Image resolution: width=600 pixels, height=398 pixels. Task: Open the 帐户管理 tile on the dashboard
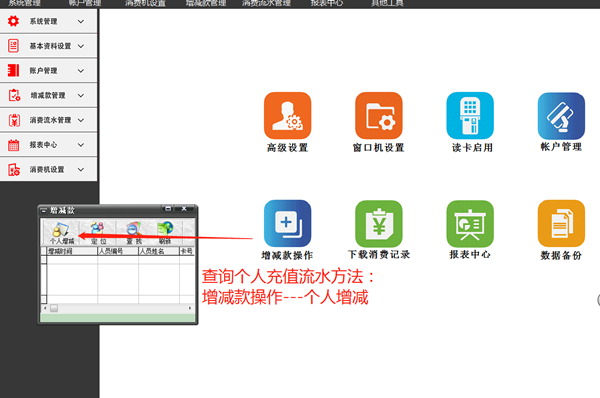[561, 115]
